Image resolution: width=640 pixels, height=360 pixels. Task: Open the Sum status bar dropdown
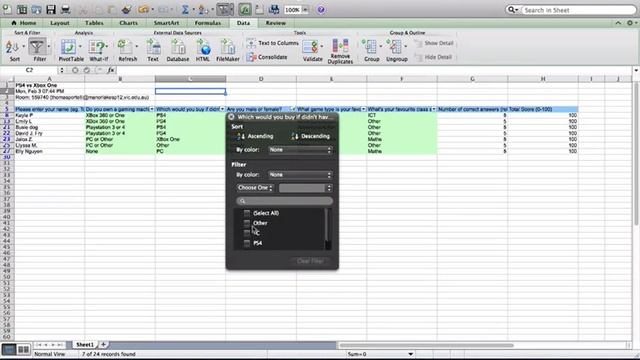coord(411,354)
